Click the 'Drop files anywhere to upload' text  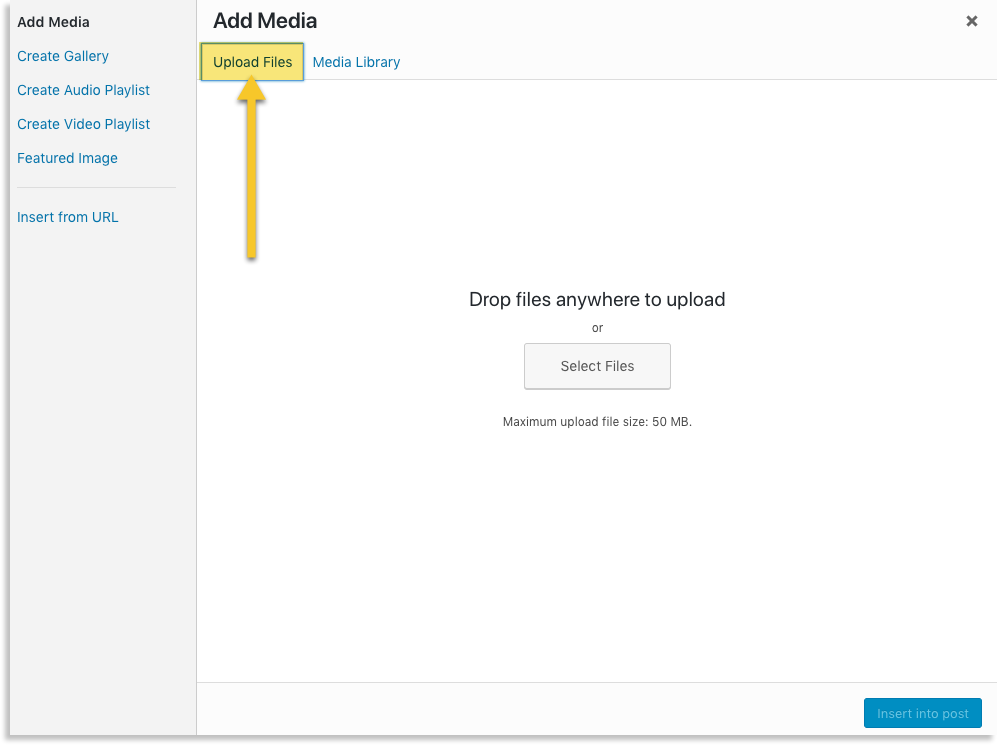click(x=597, y=299)
